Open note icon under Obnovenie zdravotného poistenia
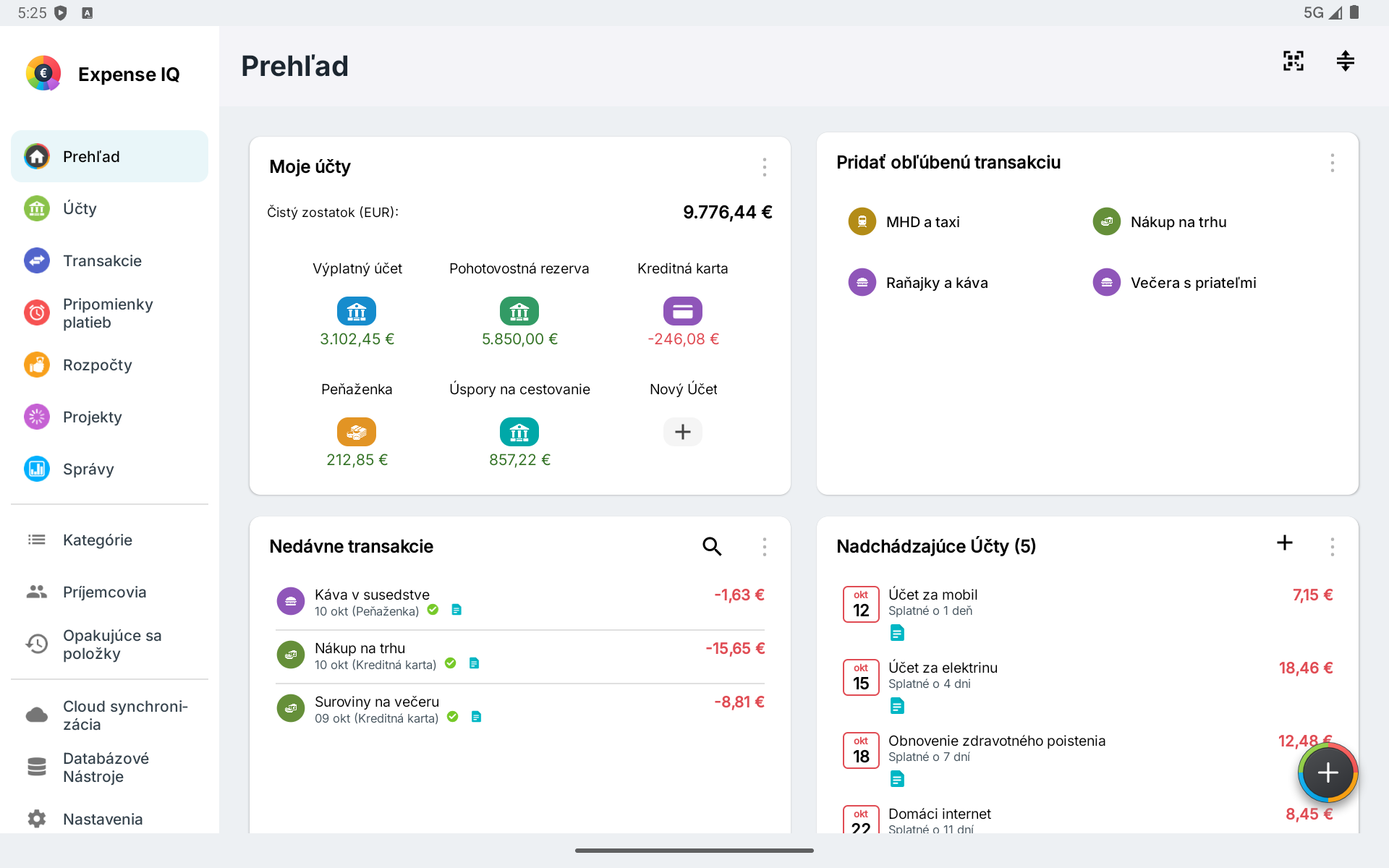1389x868 pixels. pos(897,779)
